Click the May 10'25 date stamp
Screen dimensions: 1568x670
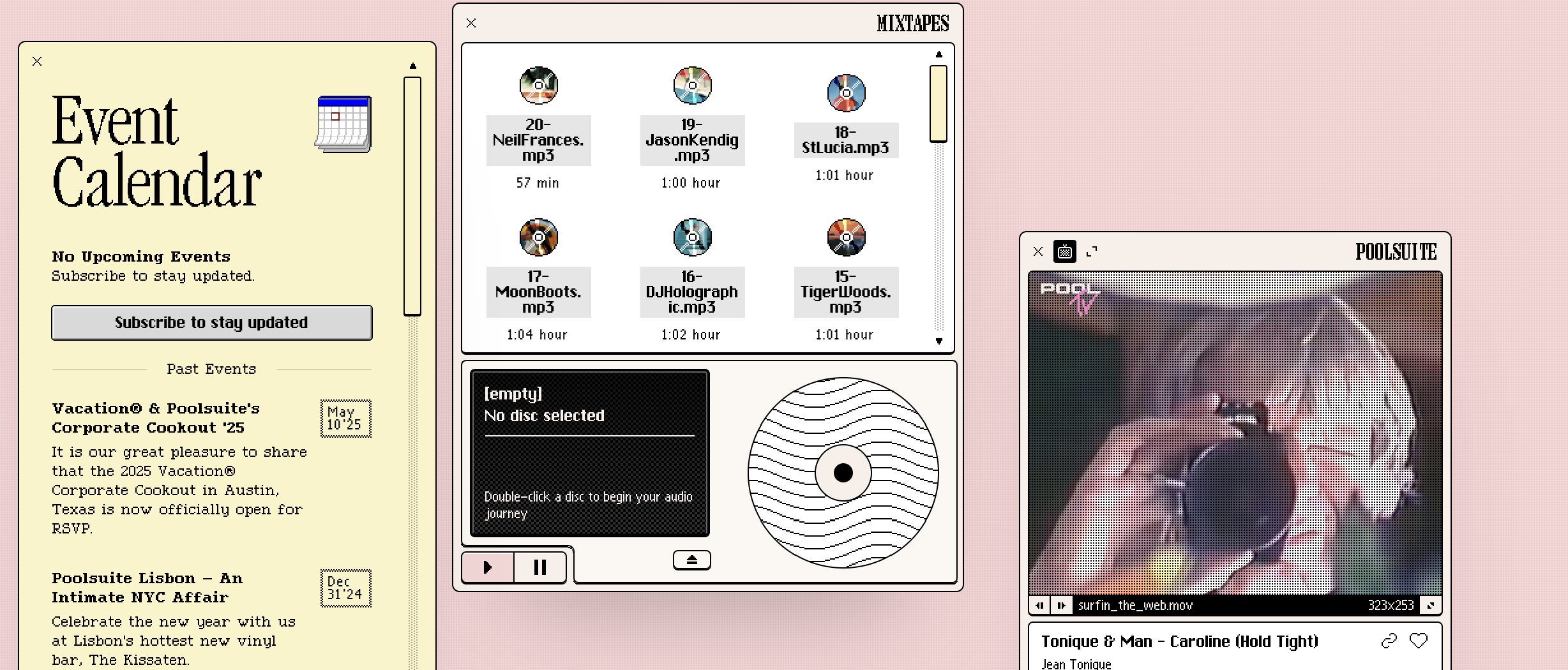345,419
